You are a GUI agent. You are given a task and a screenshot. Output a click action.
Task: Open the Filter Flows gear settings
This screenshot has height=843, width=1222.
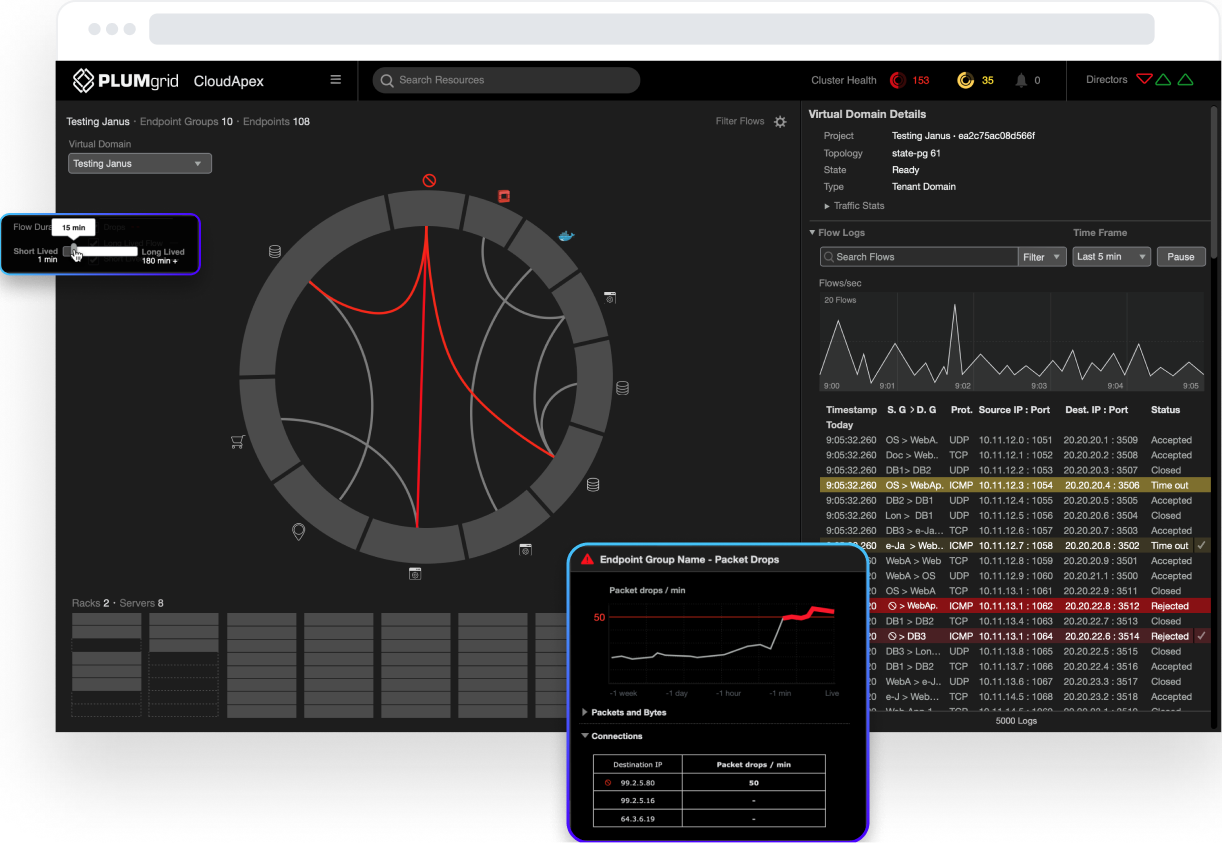click(780, 122)
